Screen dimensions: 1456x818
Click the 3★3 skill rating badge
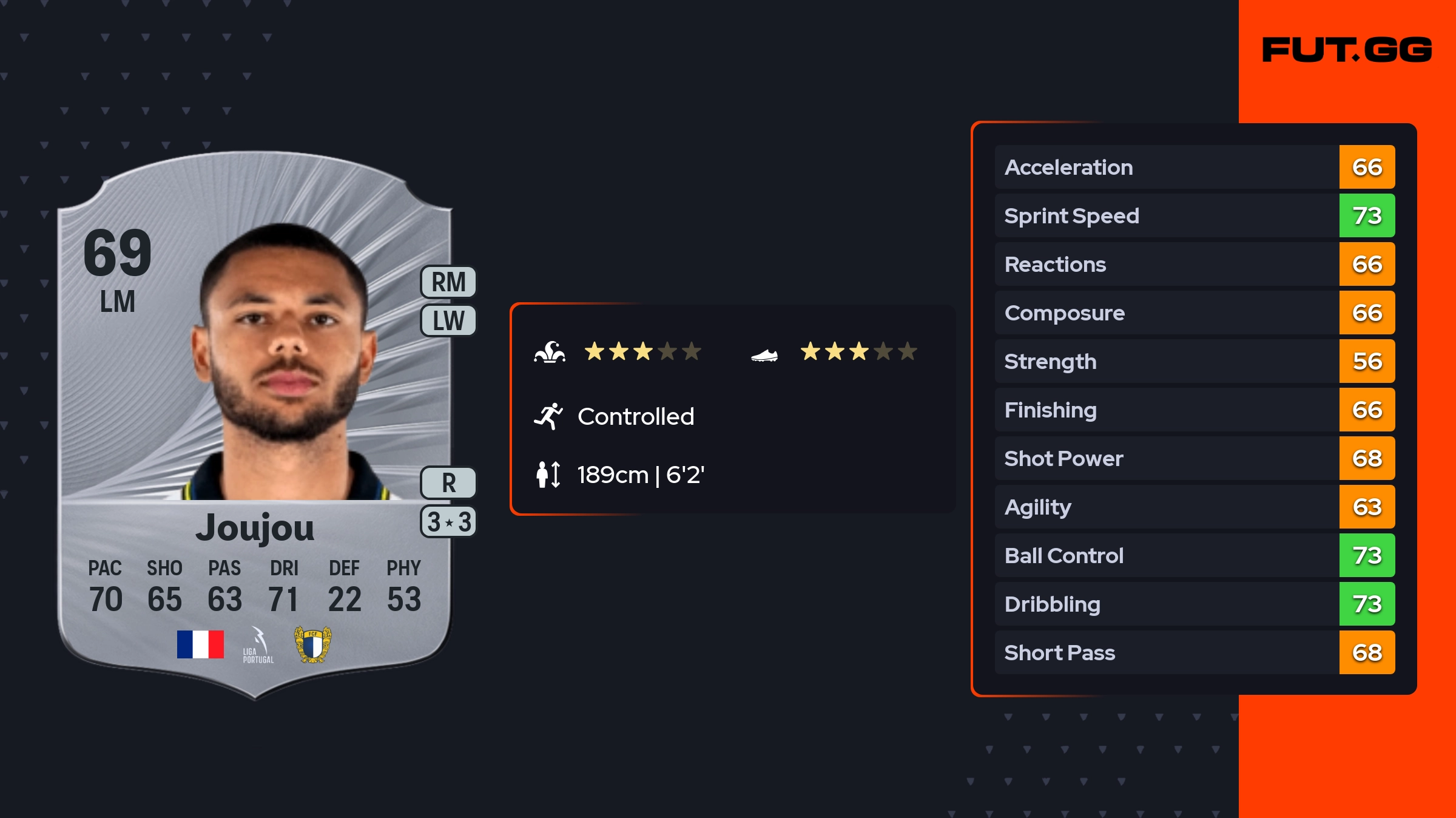448,522
